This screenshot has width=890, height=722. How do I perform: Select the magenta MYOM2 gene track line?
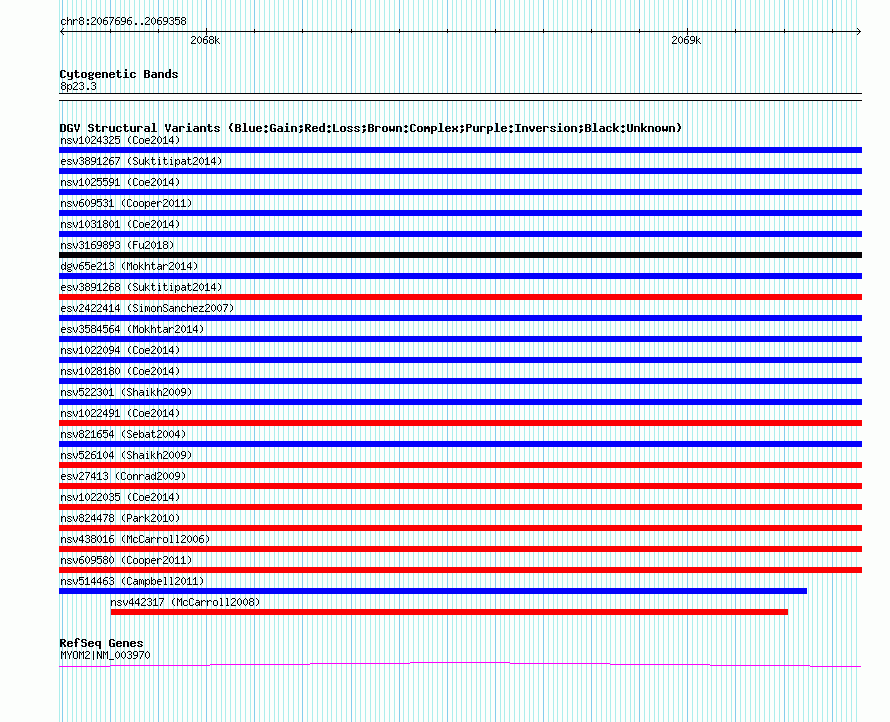(460, 664)
